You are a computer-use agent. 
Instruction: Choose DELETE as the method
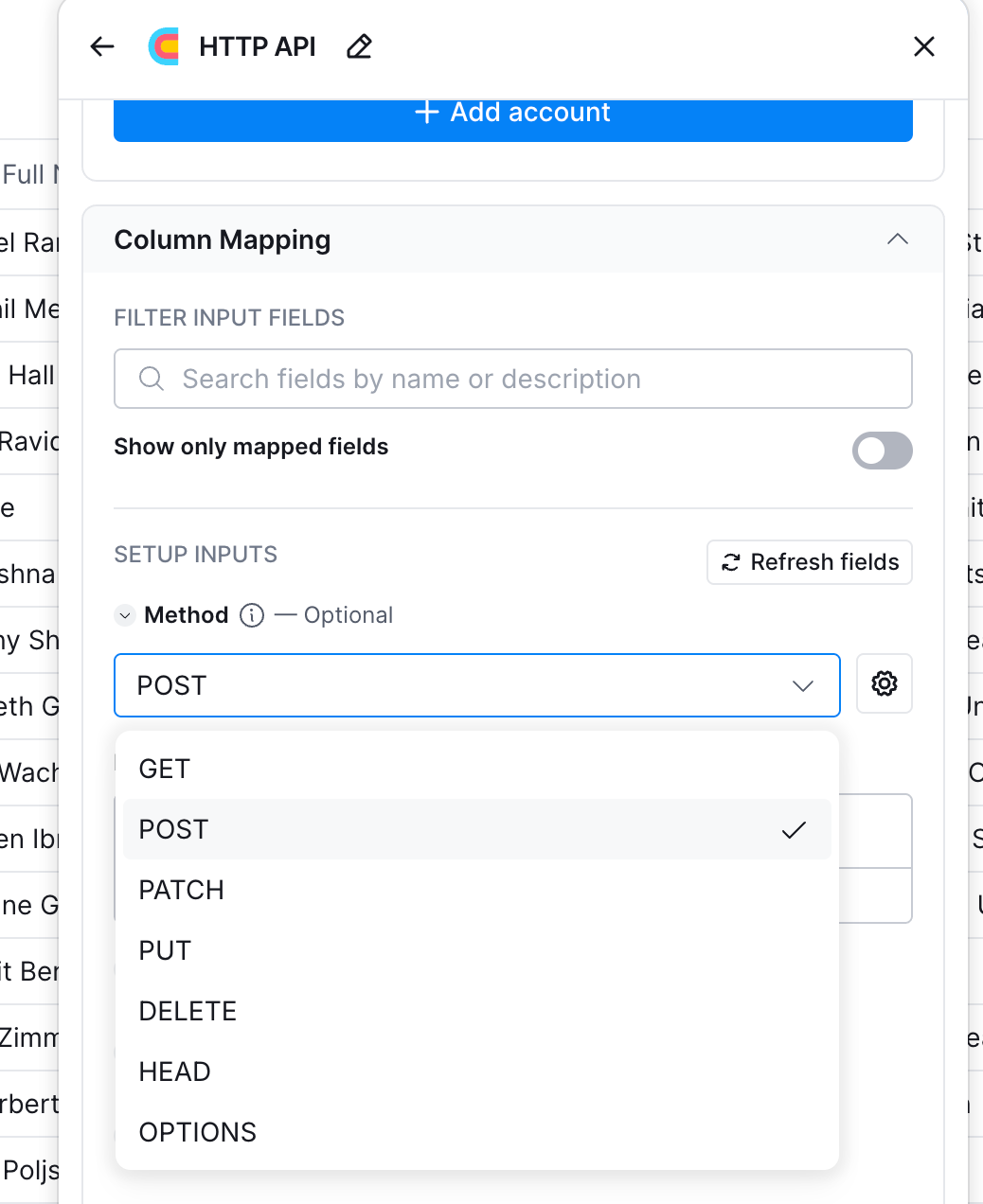(188, 1011)
